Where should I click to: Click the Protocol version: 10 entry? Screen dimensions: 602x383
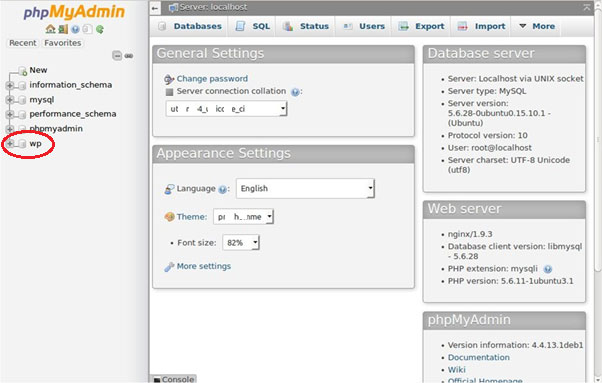click(487, 135)
